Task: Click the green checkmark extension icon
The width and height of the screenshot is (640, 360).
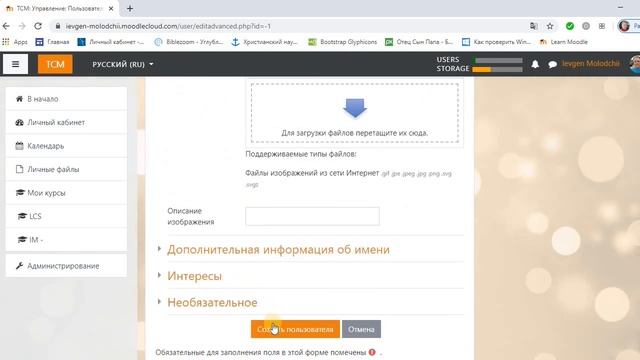Action: [x=570, y=26]
